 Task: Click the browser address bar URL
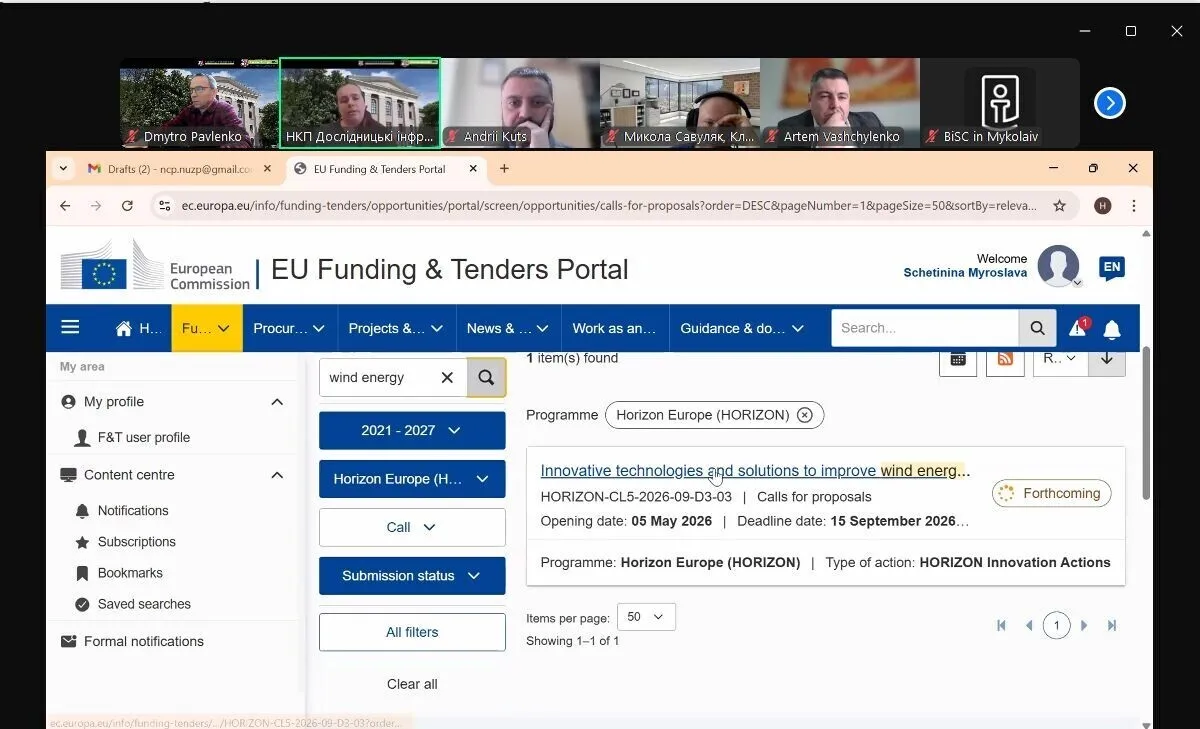point(608,206)
